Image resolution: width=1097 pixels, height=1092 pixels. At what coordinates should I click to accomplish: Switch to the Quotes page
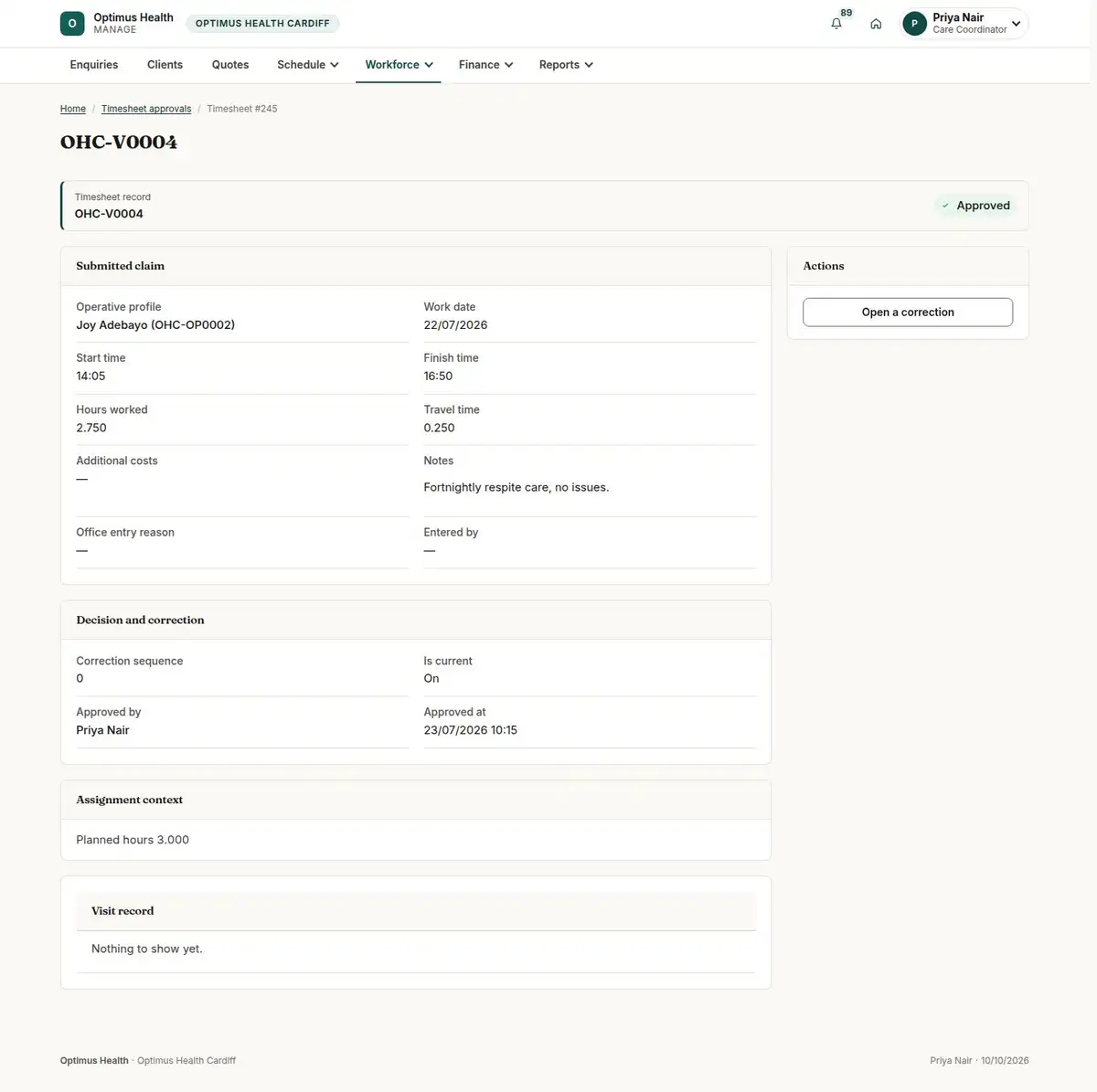pos(230,65)
